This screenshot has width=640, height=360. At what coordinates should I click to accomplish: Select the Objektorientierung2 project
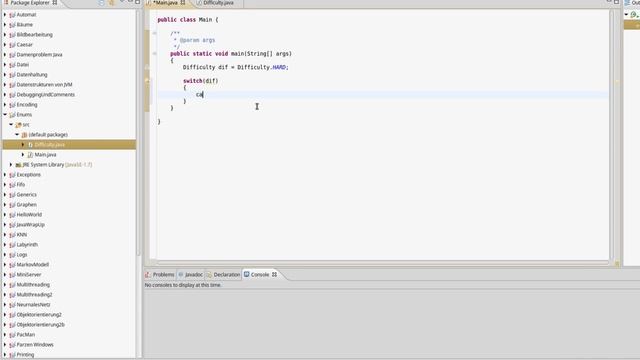click(x=39, y=315)
